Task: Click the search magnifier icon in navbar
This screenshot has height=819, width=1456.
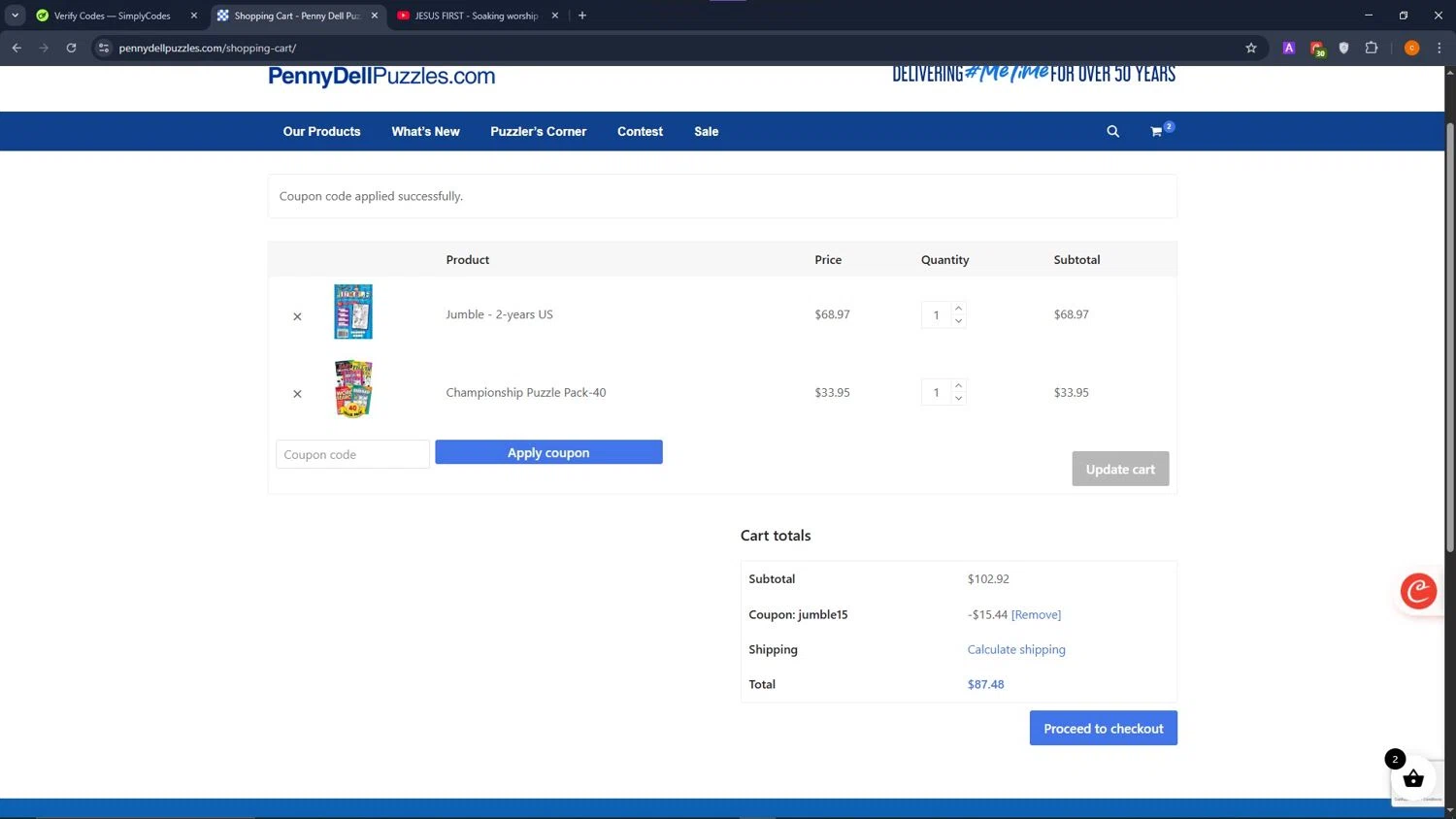Action: coord(1112,132)
